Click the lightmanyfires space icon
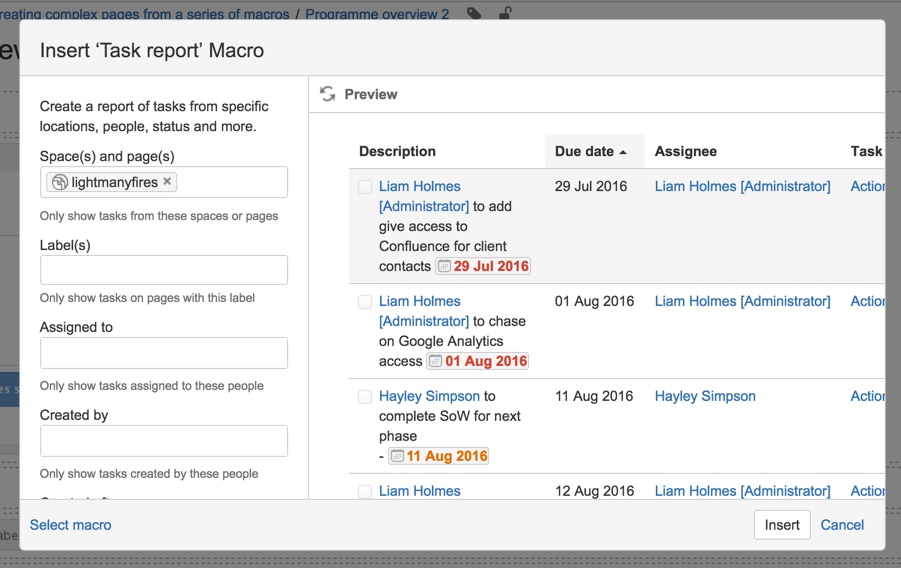Viewport: 901px width, 568px height. tap(60, 182)
